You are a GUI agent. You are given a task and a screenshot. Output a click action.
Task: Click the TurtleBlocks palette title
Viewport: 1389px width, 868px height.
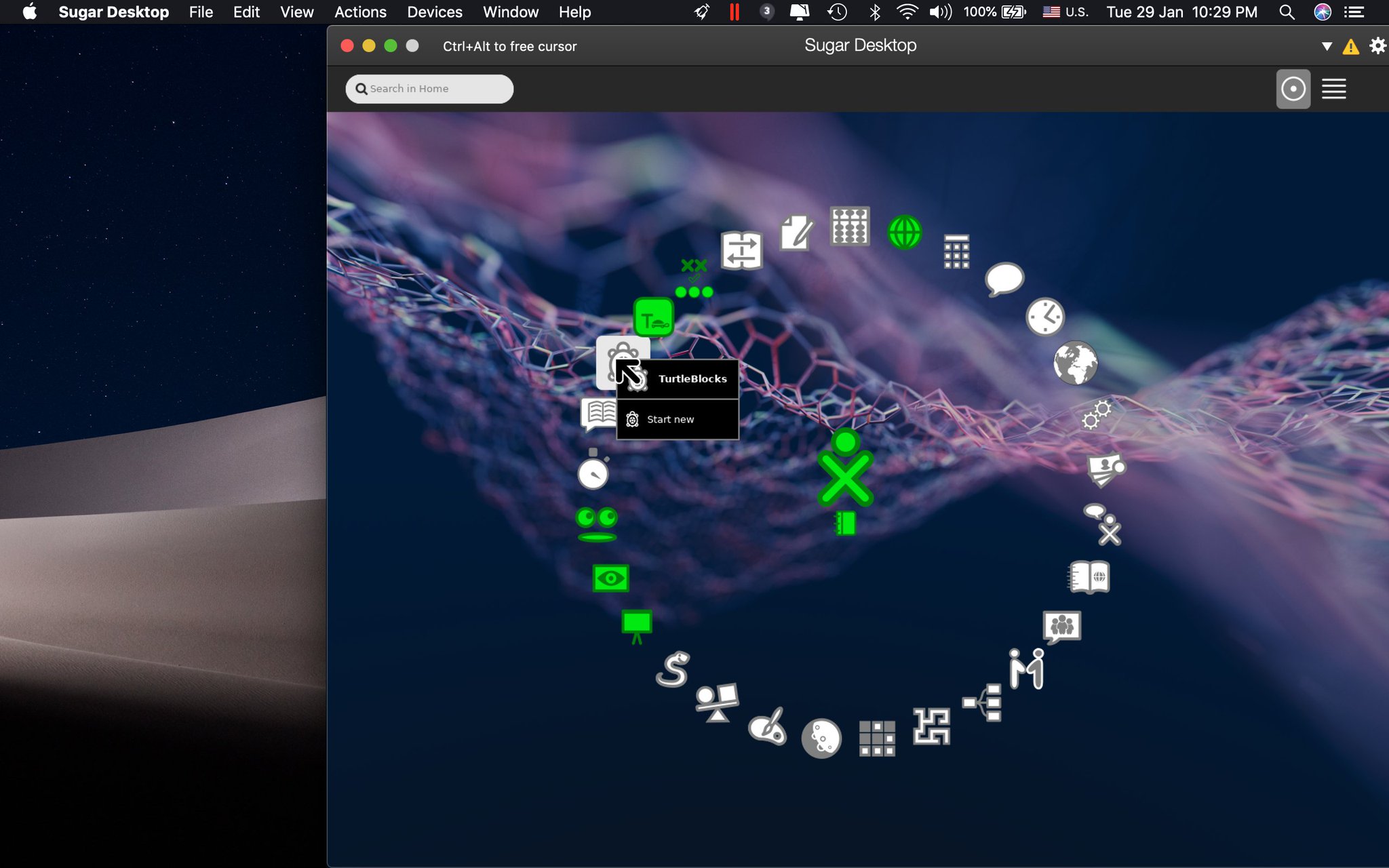(692, 379)
